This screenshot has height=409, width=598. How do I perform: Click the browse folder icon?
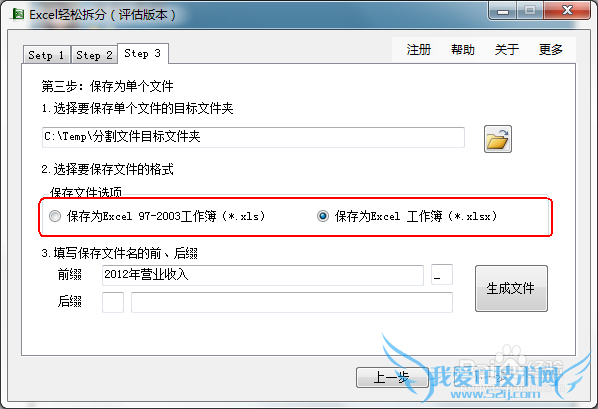click(498, 139)
